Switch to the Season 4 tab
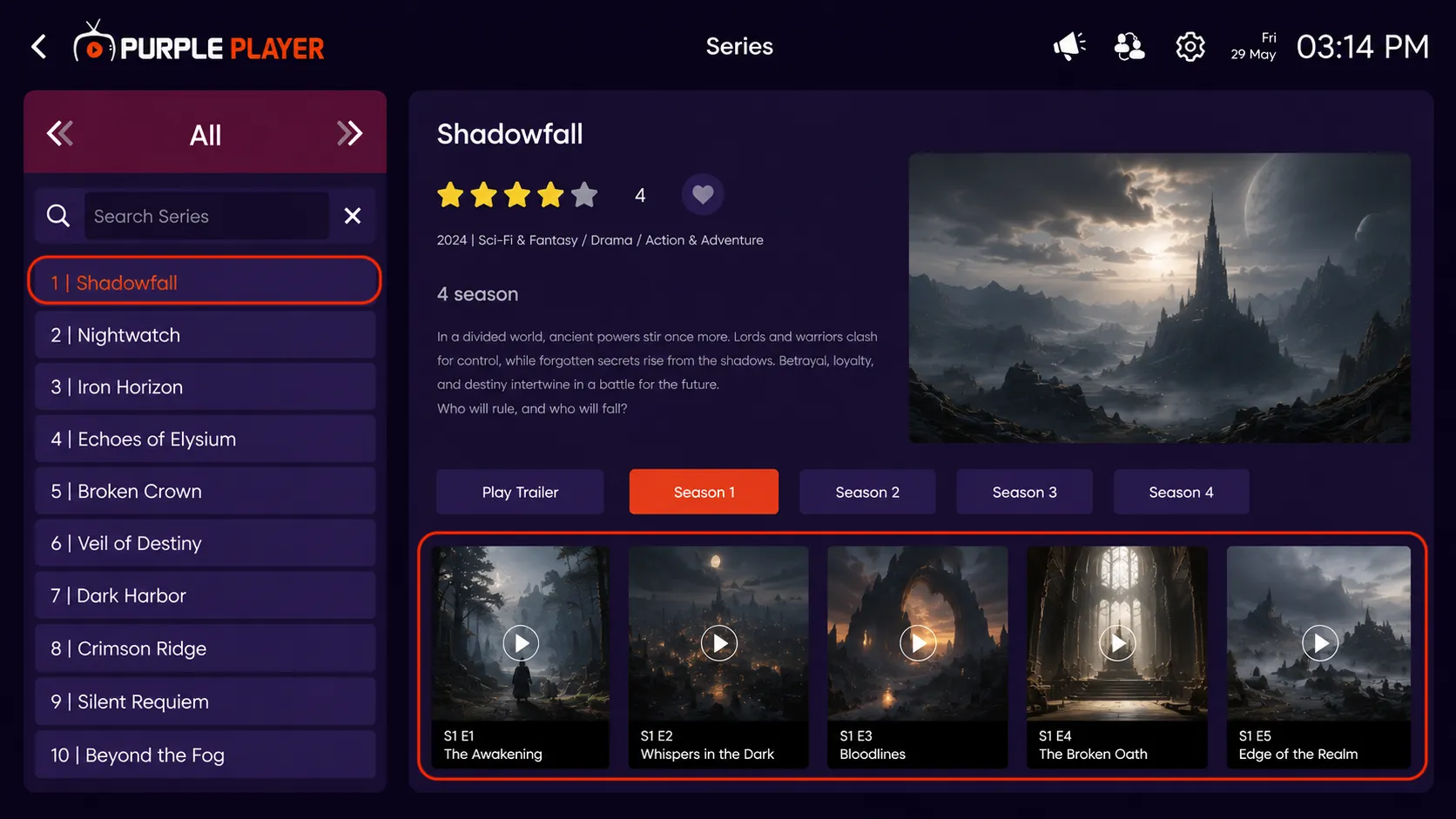The width and height of the screenshot is (1456, 819). coord(1181,492)
